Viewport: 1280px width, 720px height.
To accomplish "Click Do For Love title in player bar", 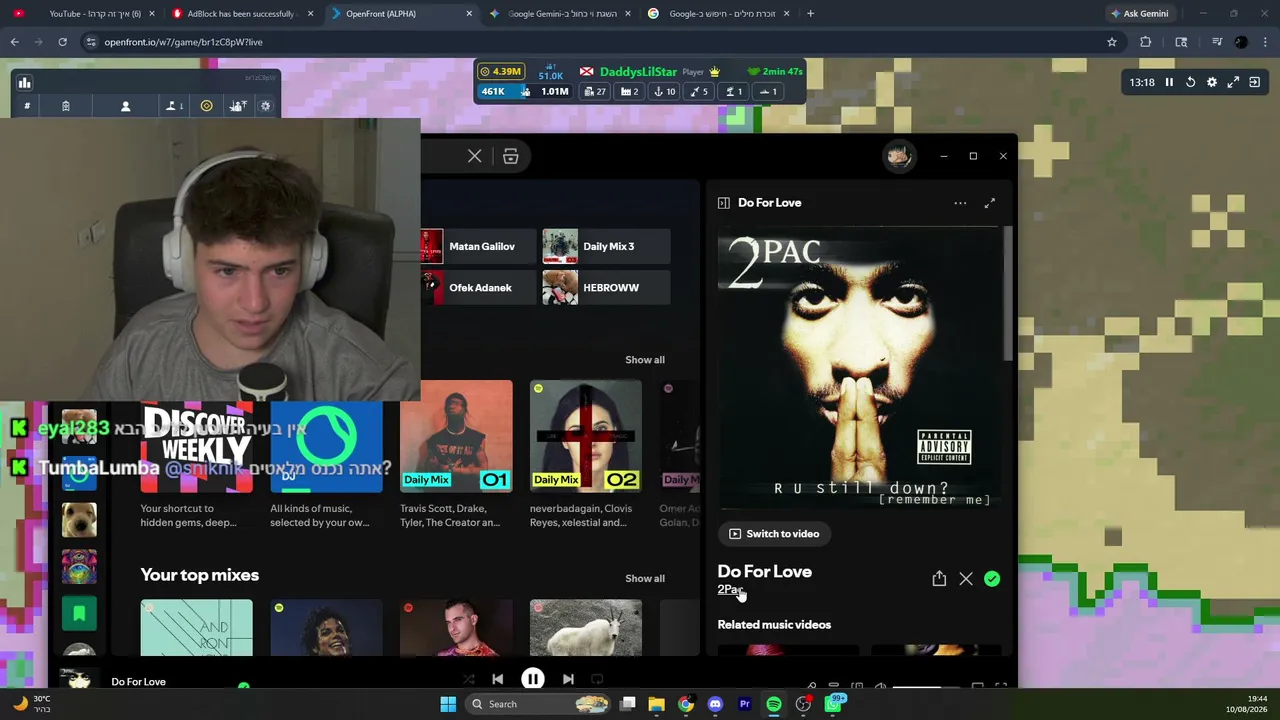I will point(138,682).
